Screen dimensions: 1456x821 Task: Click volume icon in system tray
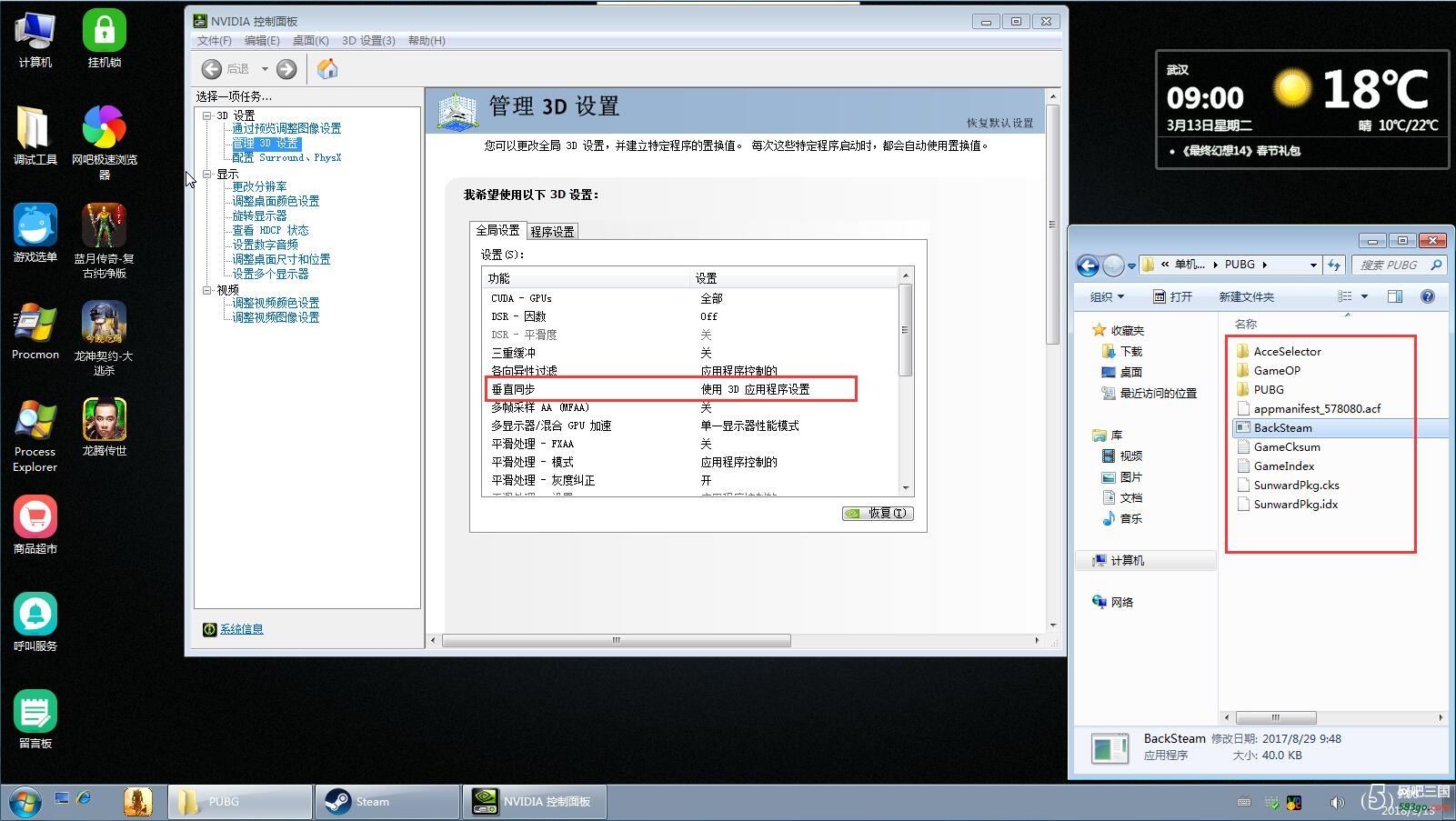[x=1337, y=802]
